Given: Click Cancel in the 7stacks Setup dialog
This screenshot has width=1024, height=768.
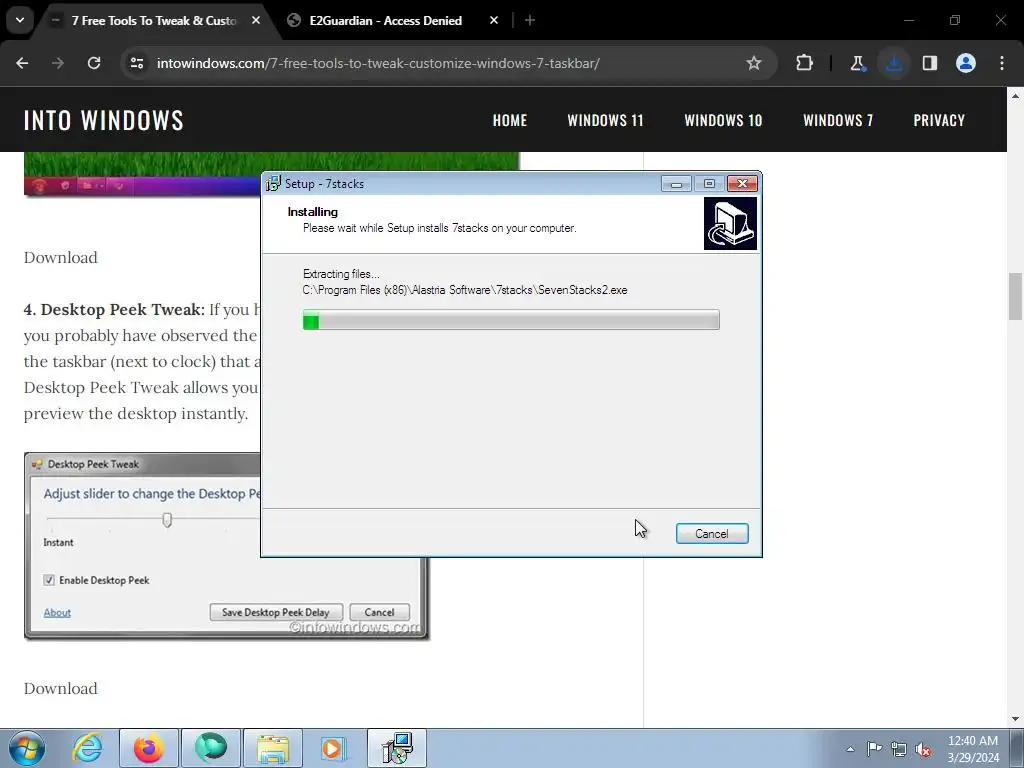Looking at the screenshot, I should (712, 534).
